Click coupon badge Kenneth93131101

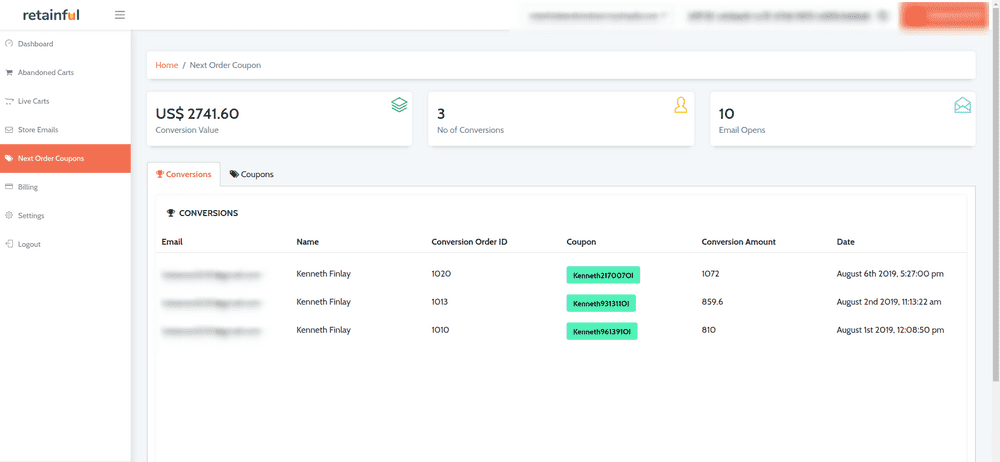point(601,303)
